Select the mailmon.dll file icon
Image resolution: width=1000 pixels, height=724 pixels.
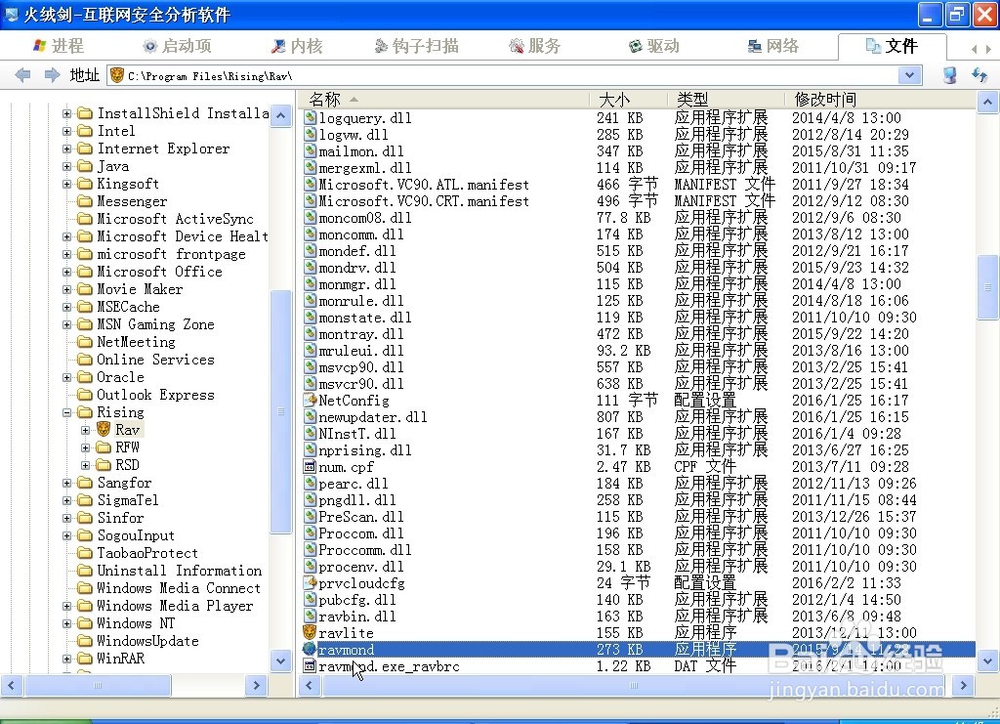(310, 151)
